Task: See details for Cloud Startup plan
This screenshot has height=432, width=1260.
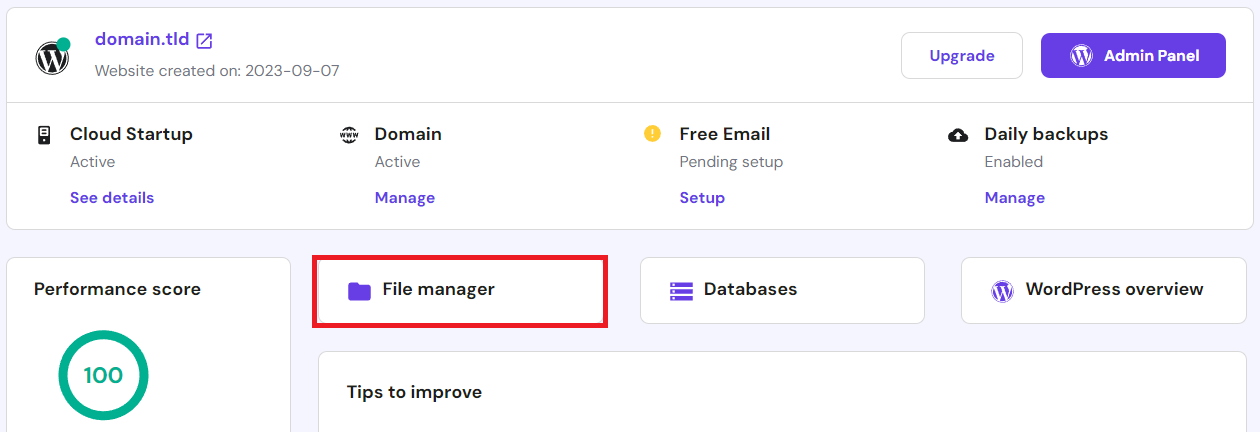Action: pyautogui.click(x=112, y=198)
